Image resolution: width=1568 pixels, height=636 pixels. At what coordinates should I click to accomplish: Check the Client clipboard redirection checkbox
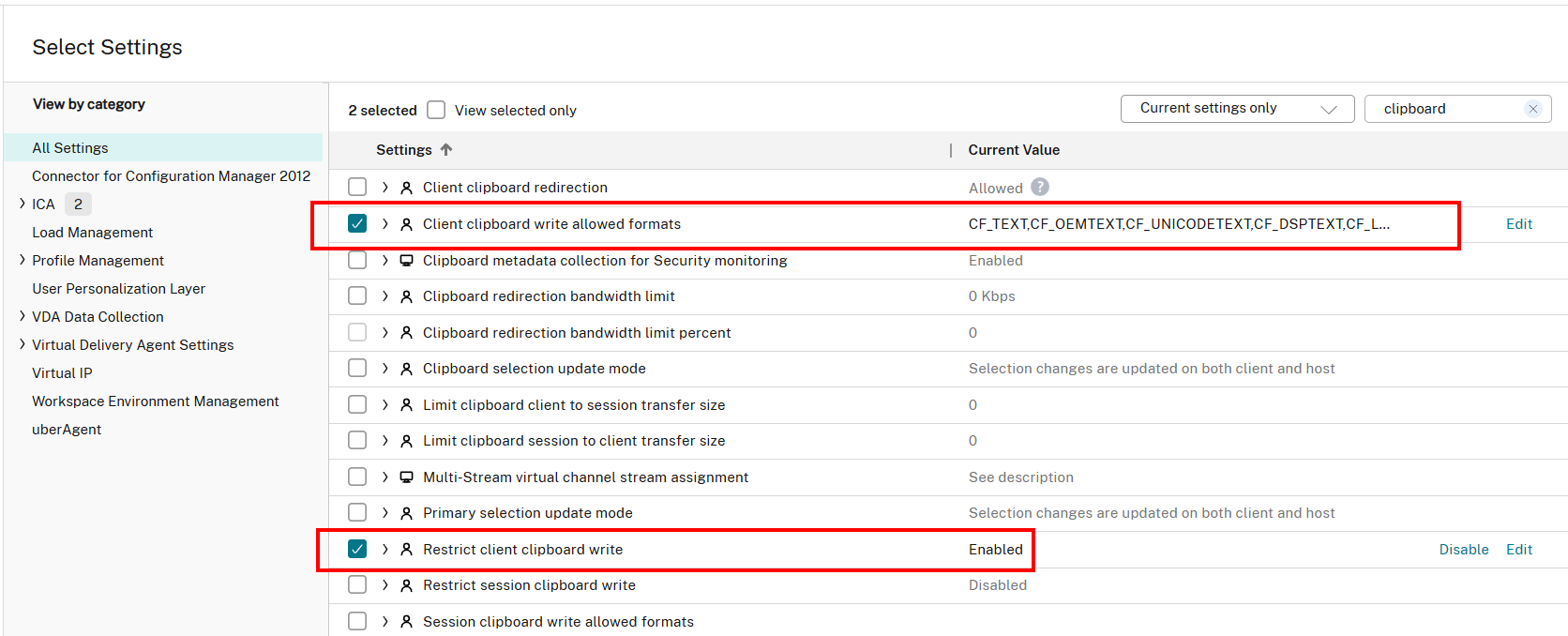point(357,187)
